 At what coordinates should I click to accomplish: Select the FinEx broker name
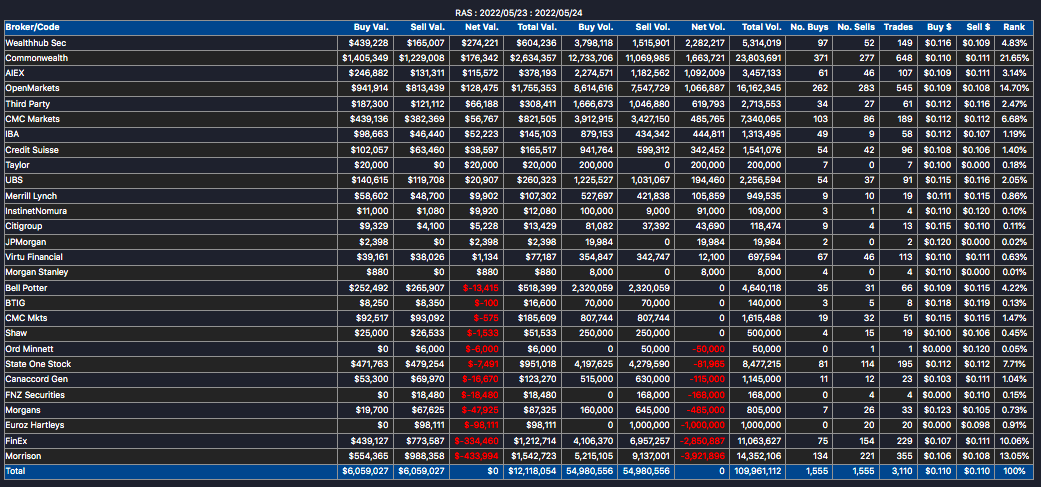pyautogui.click(x=16, y=441)
